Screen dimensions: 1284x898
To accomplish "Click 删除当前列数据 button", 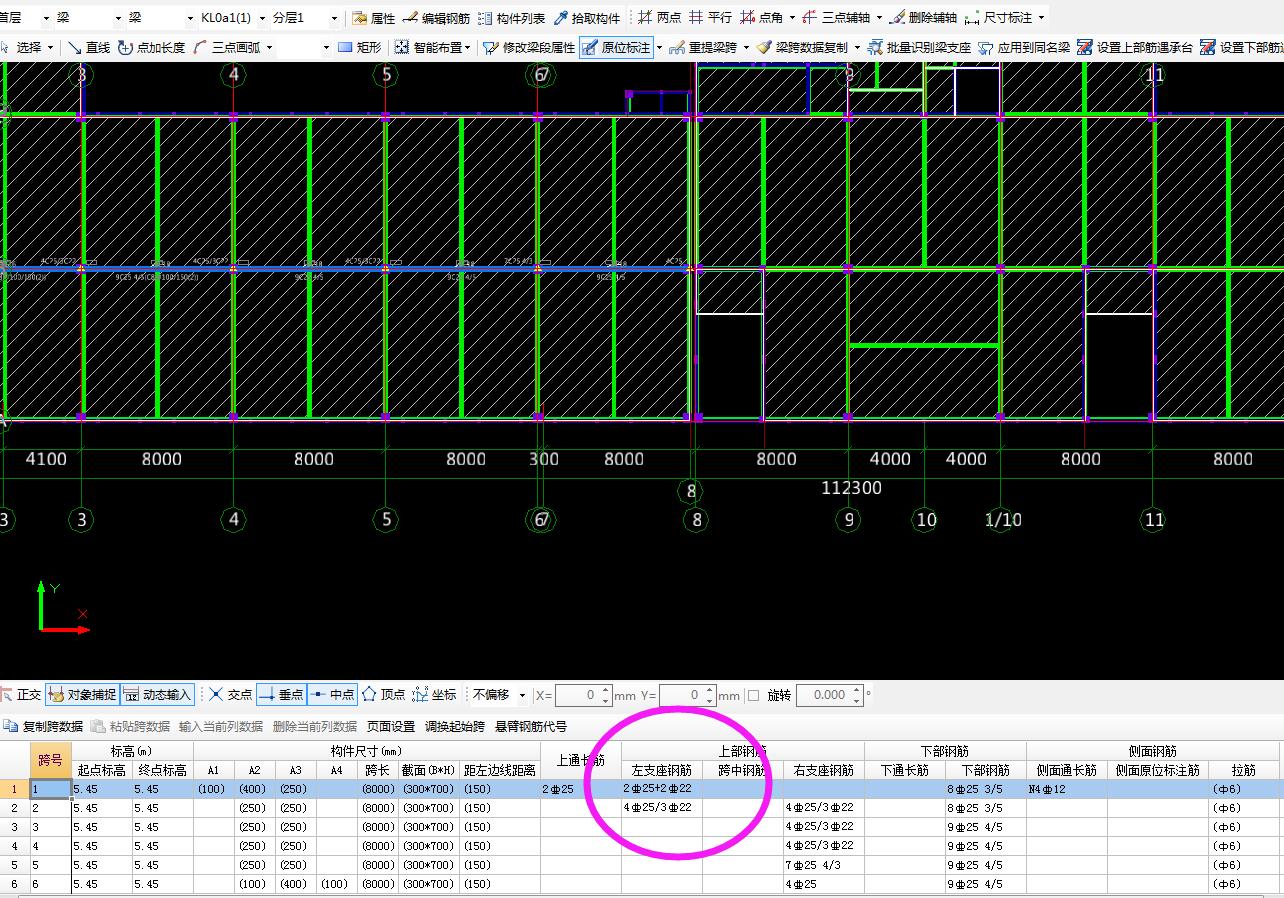I will click(314, 726).
